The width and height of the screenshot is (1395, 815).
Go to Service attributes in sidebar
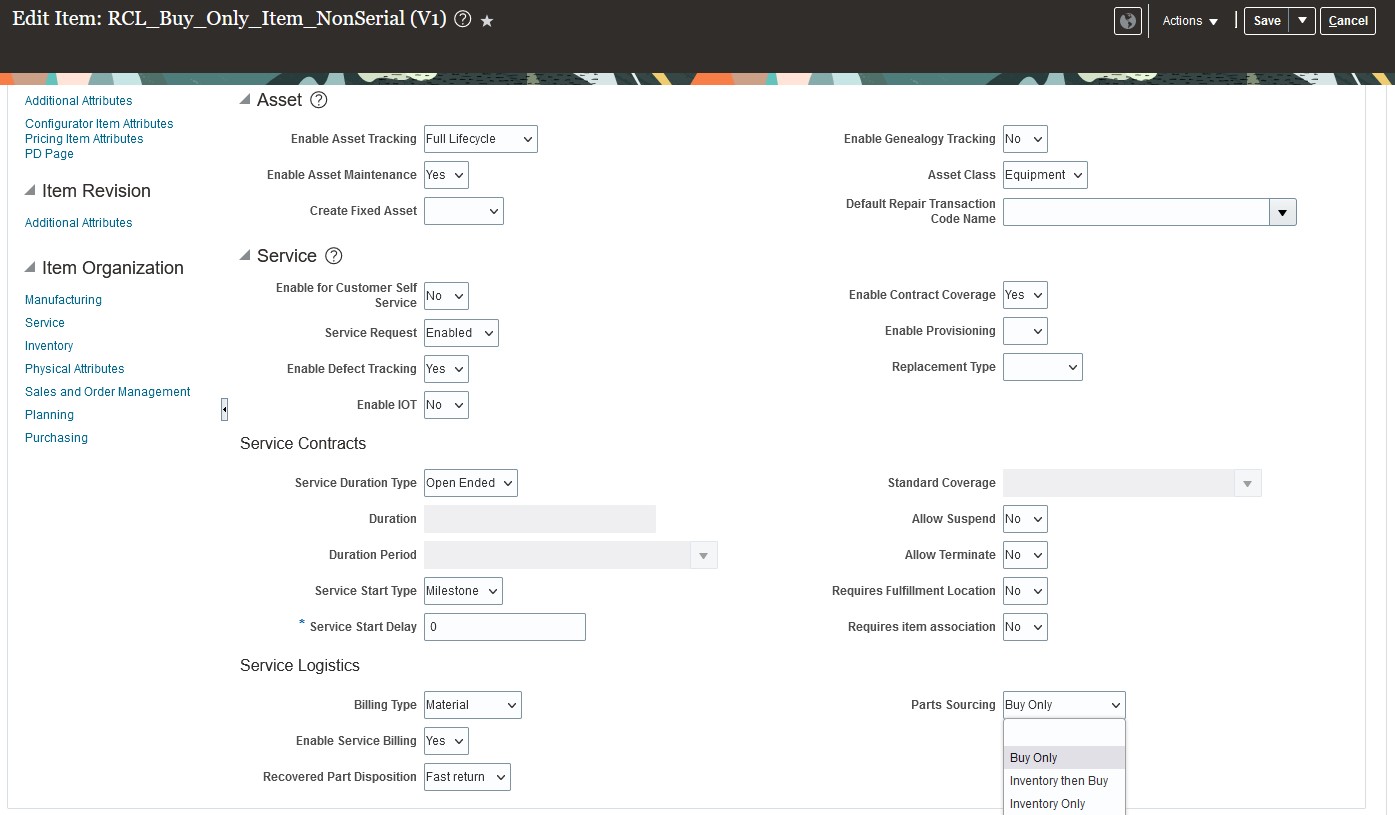(45, 323)
